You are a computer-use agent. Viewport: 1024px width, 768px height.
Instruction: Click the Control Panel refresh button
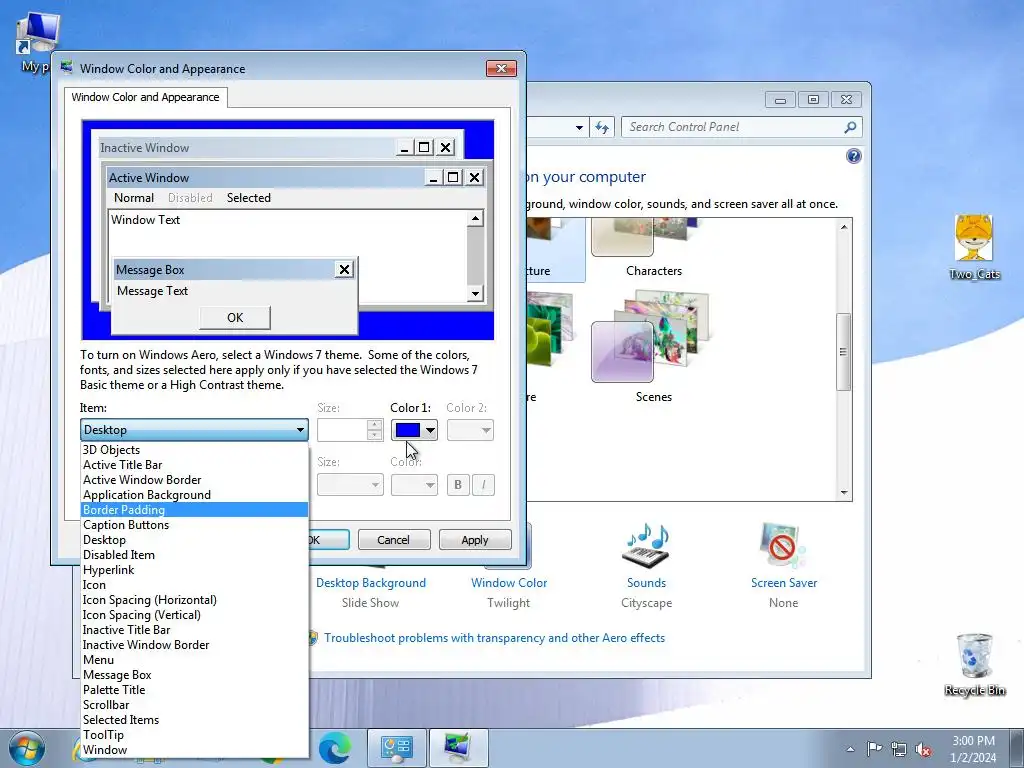pos(602,127)
